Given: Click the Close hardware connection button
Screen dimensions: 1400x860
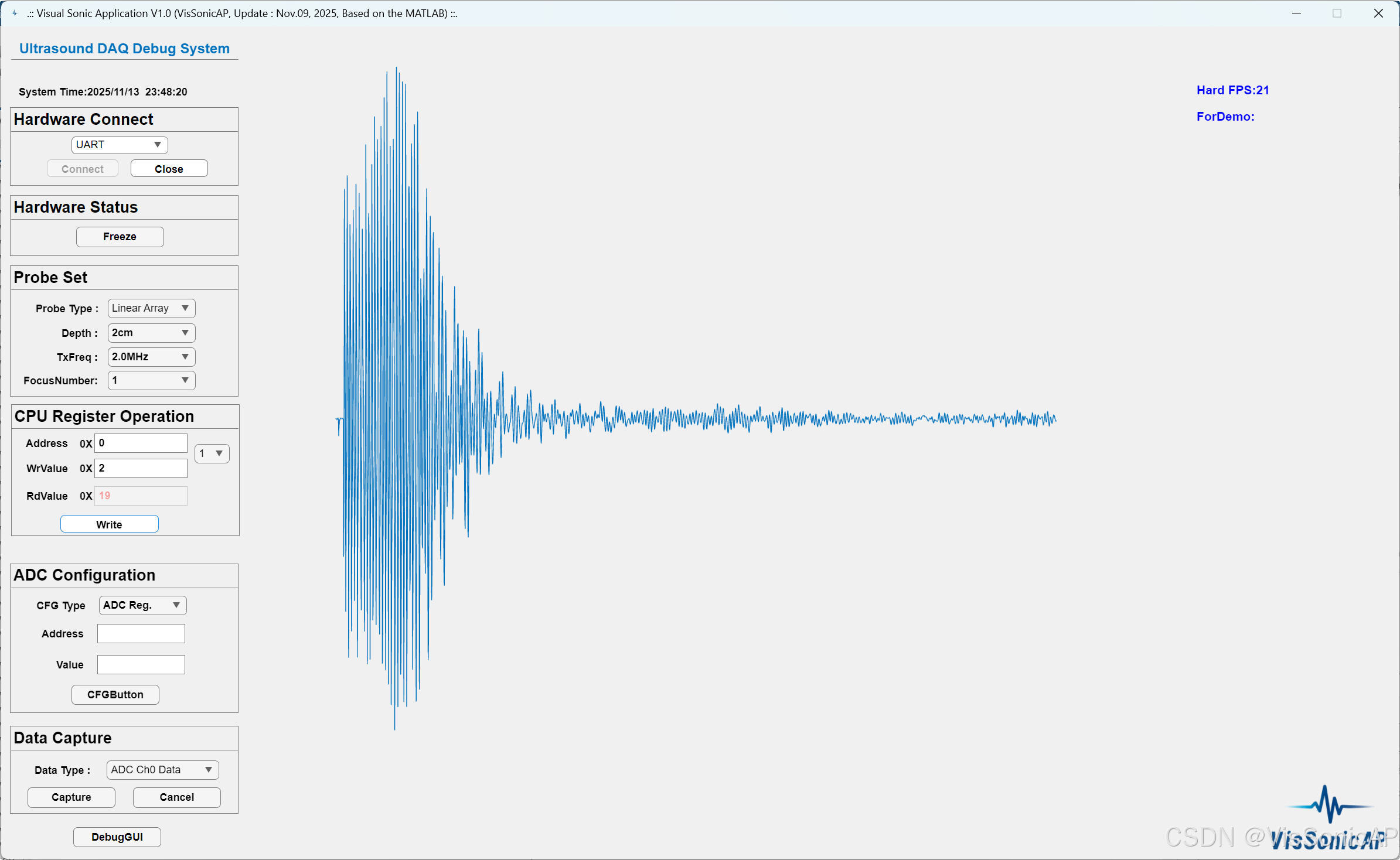Looking at the screenshot, I should [169, 169].
